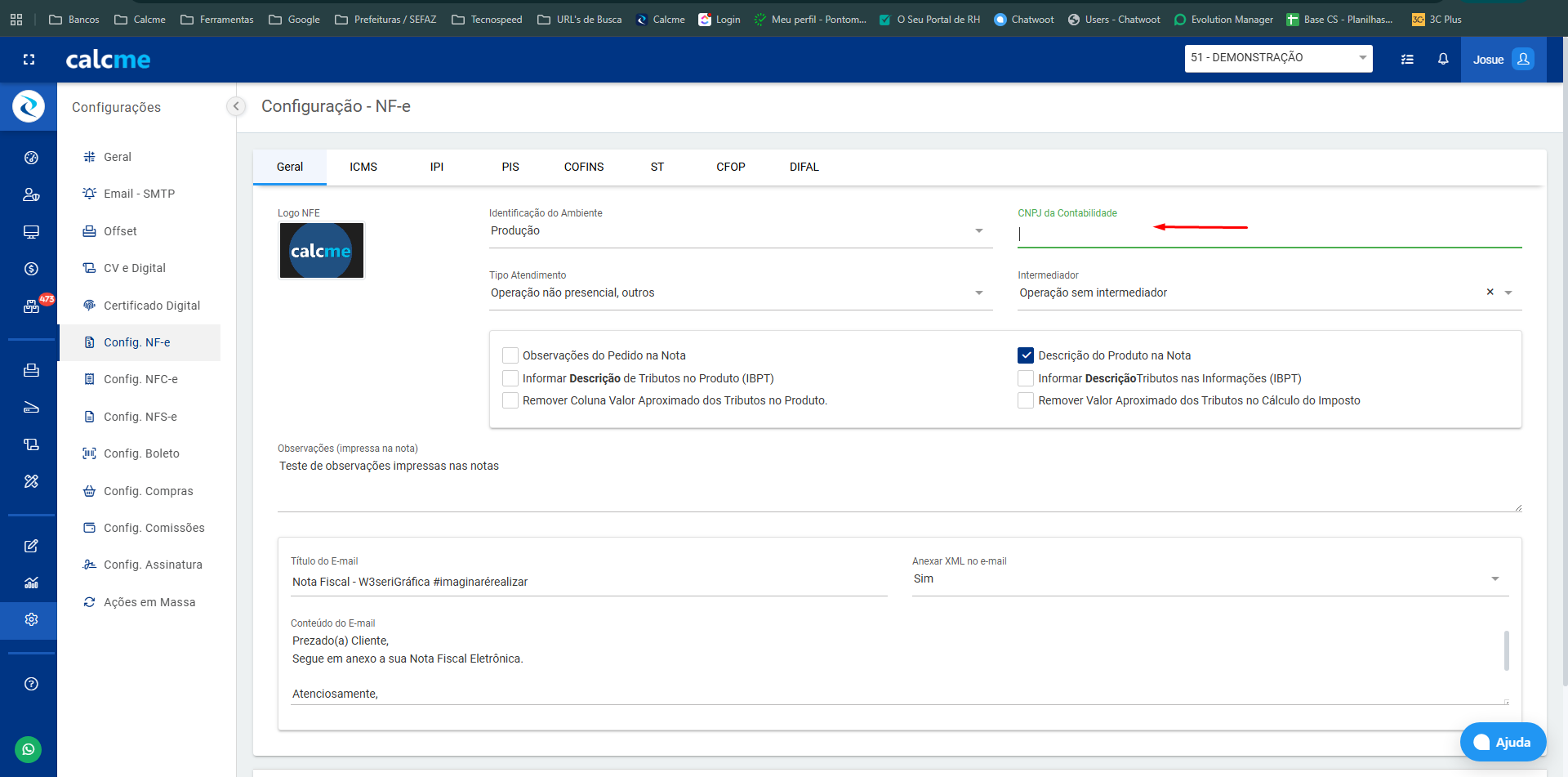This screenshot has width=1568, height=777.
Task: Switch to the DIFAL tab
Action: pos(804,167)
